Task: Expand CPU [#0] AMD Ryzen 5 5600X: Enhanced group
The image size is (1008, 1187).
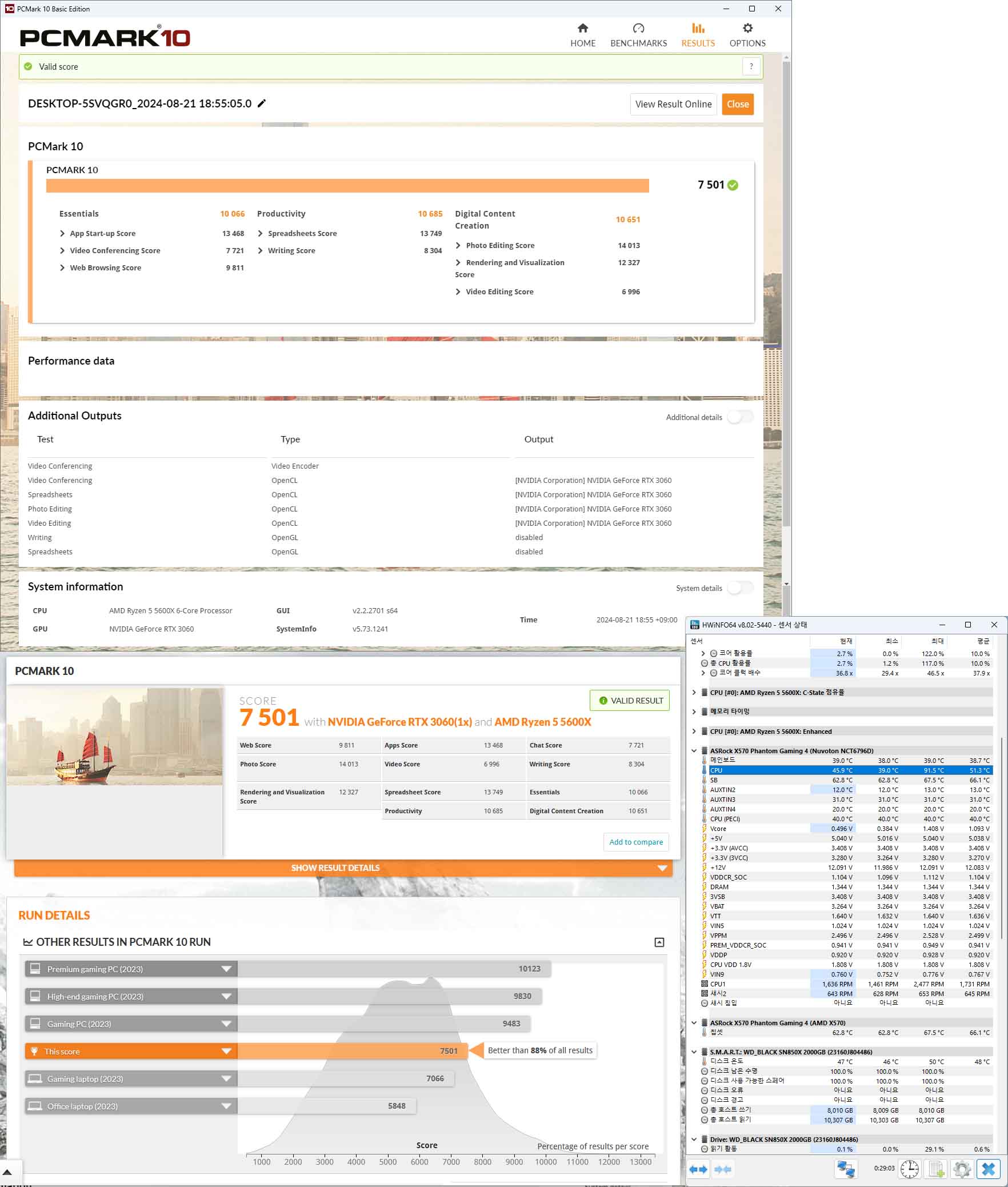Action: (694, 732)
